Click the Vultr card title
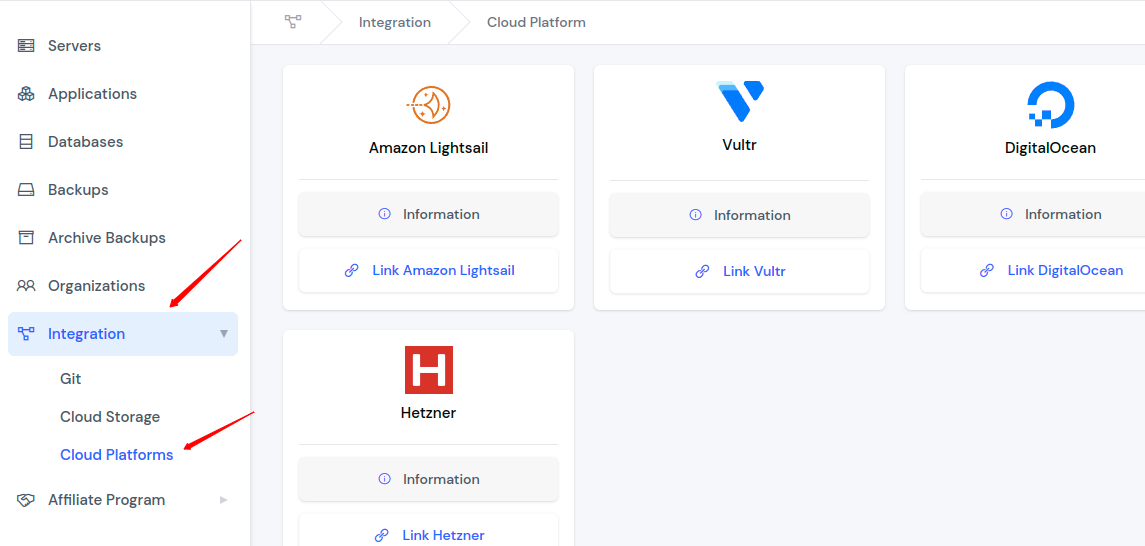 tap(740, 145)
